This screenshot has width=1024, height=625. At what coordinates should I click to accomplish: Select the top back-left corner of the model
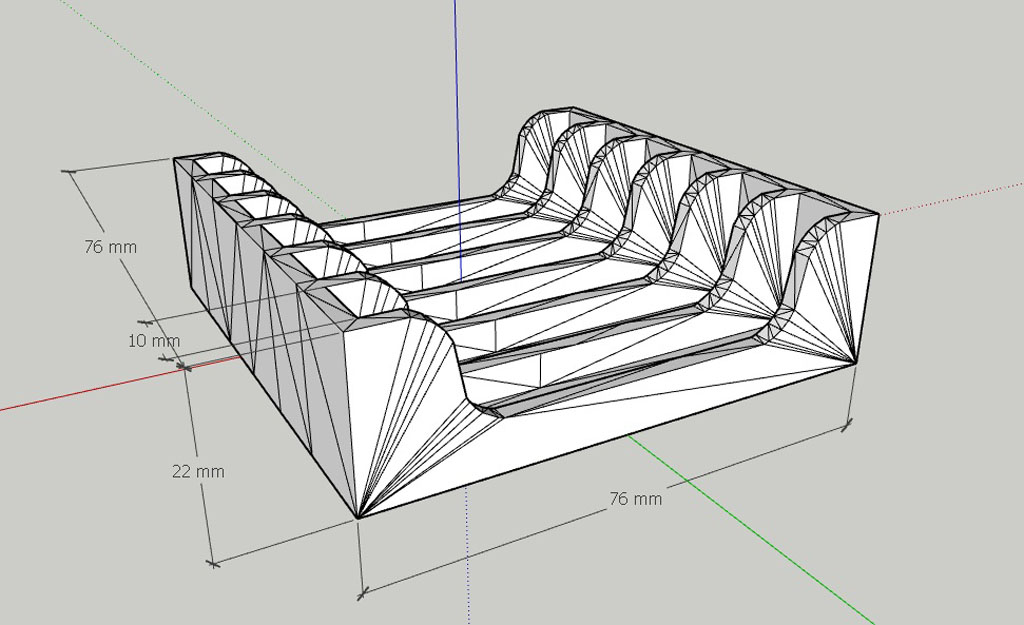[175, 158]
